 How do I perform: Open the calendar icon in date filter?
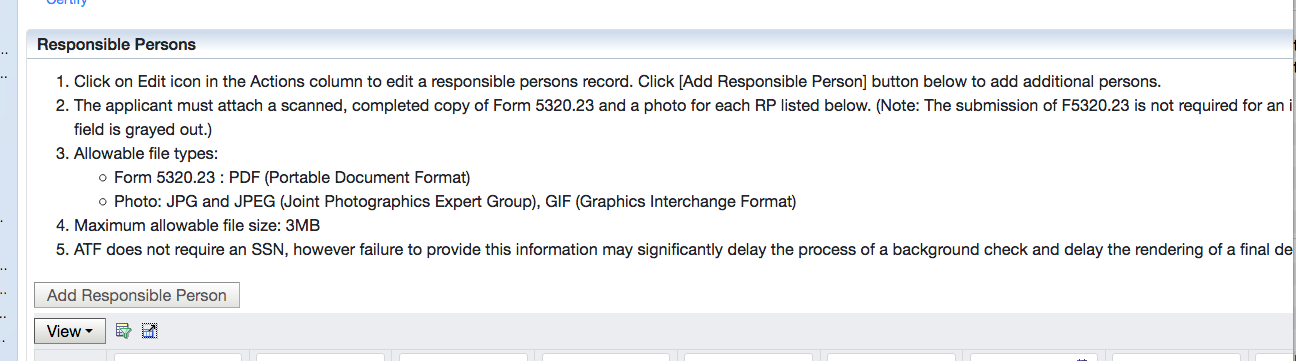(1081, 358)
